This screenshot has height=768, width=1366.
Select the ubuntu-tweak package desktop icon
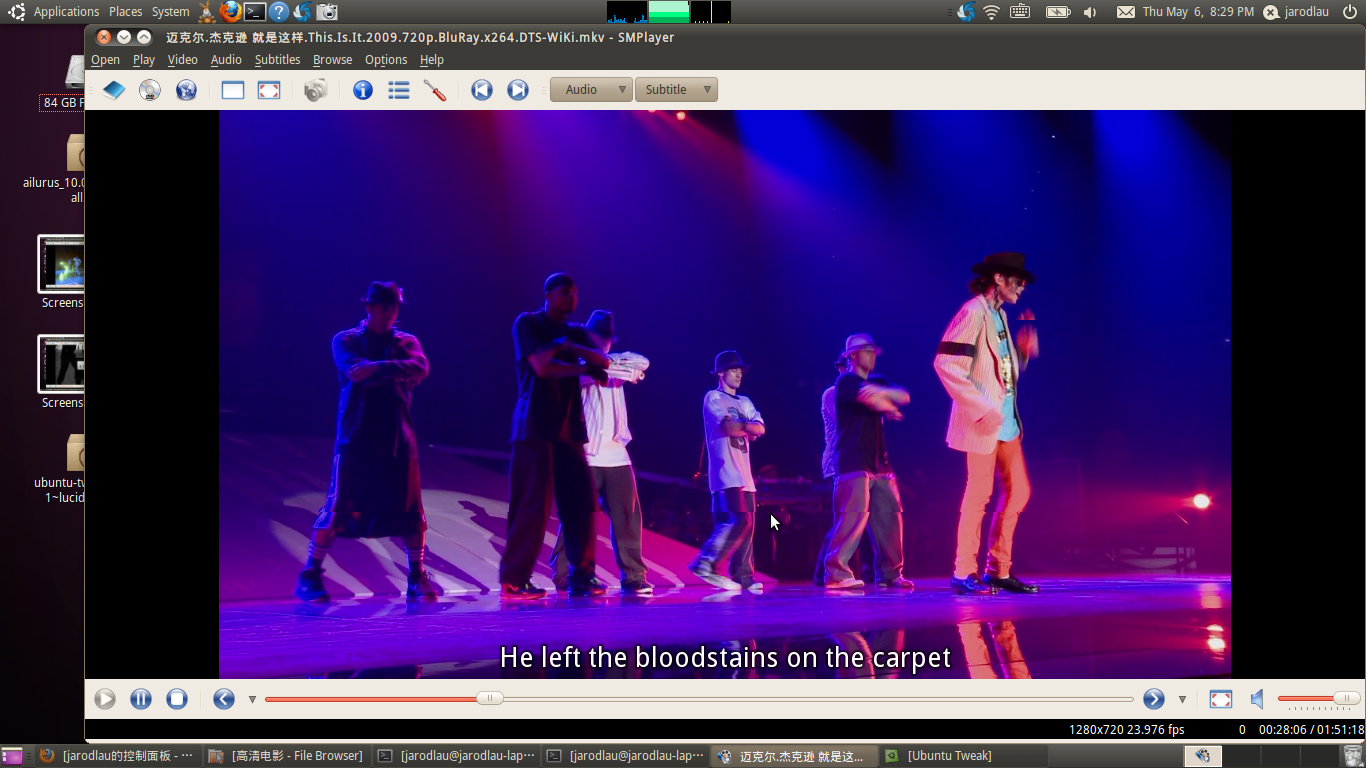pyautogui.click(x=62, y=470)
